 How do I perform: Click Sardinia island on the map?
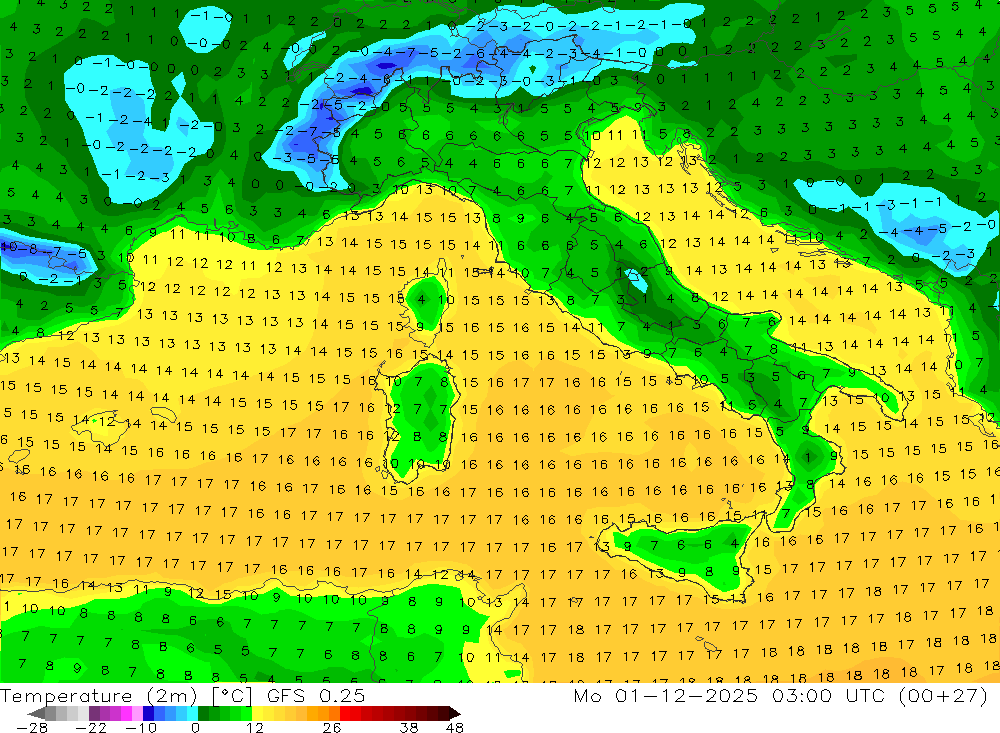[418, 418]
